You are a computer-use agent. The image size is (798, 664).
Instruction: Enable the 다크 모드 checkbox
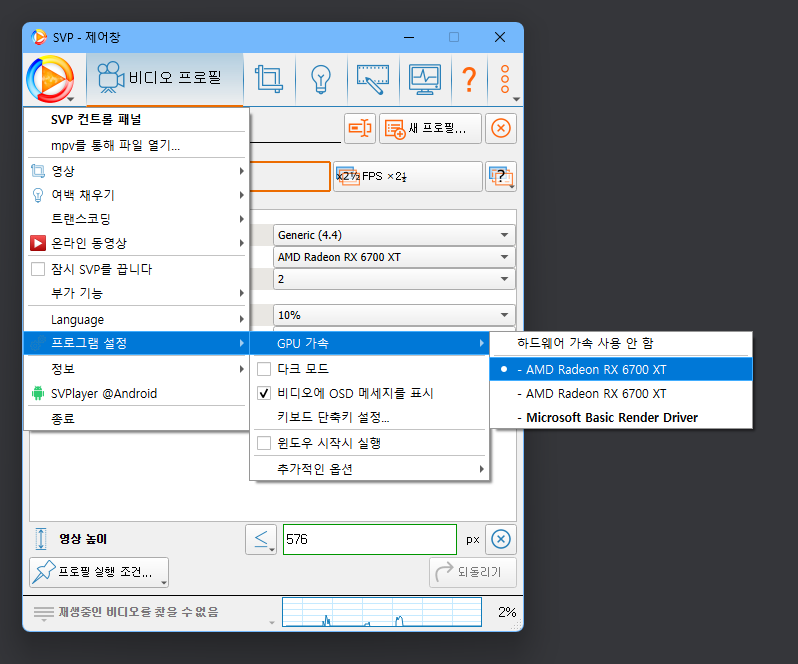pos(264,369)
